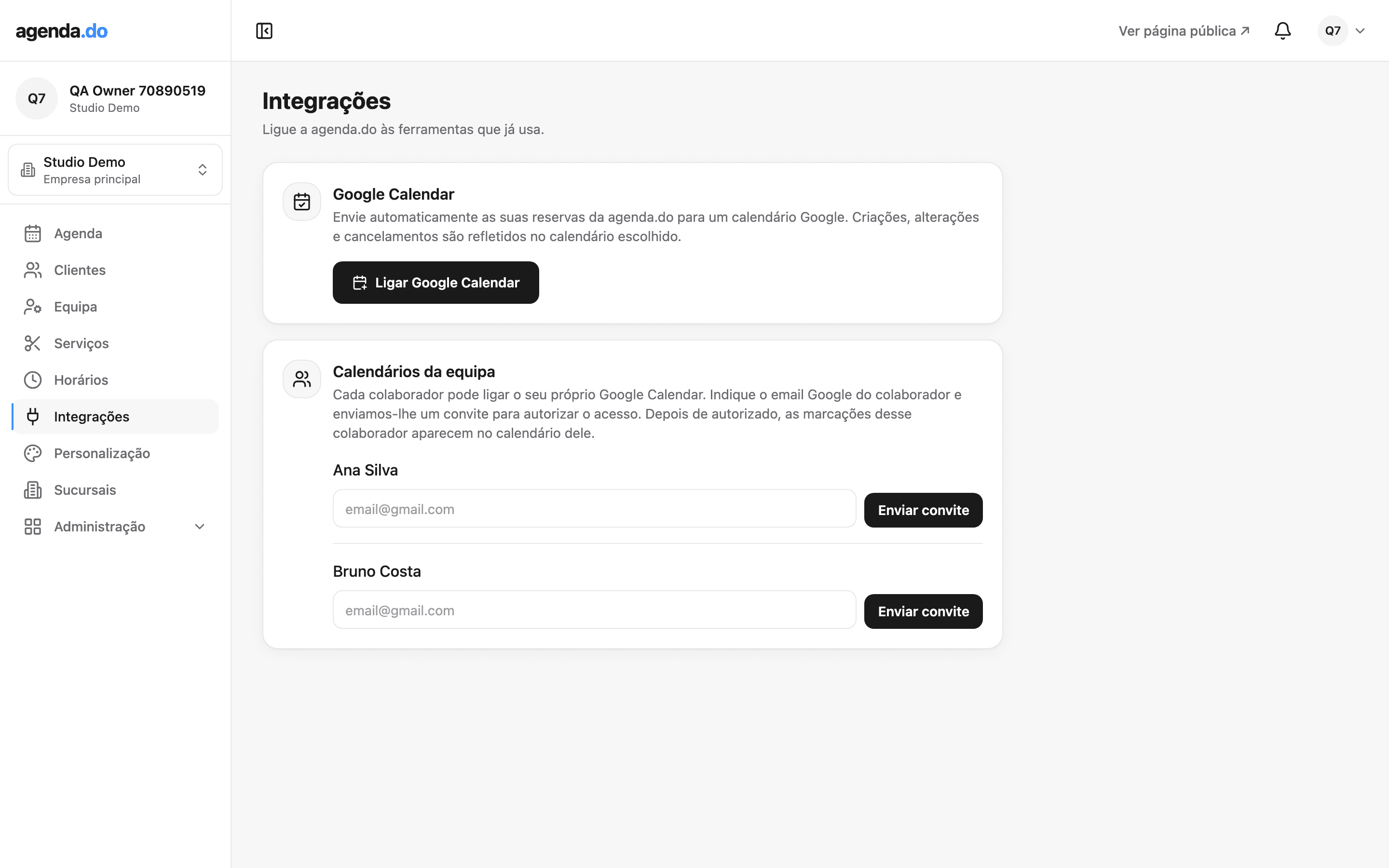Click the Horários clock icon
The height and width of the screenshot is (868, 1389).
[x=33, y=380]
